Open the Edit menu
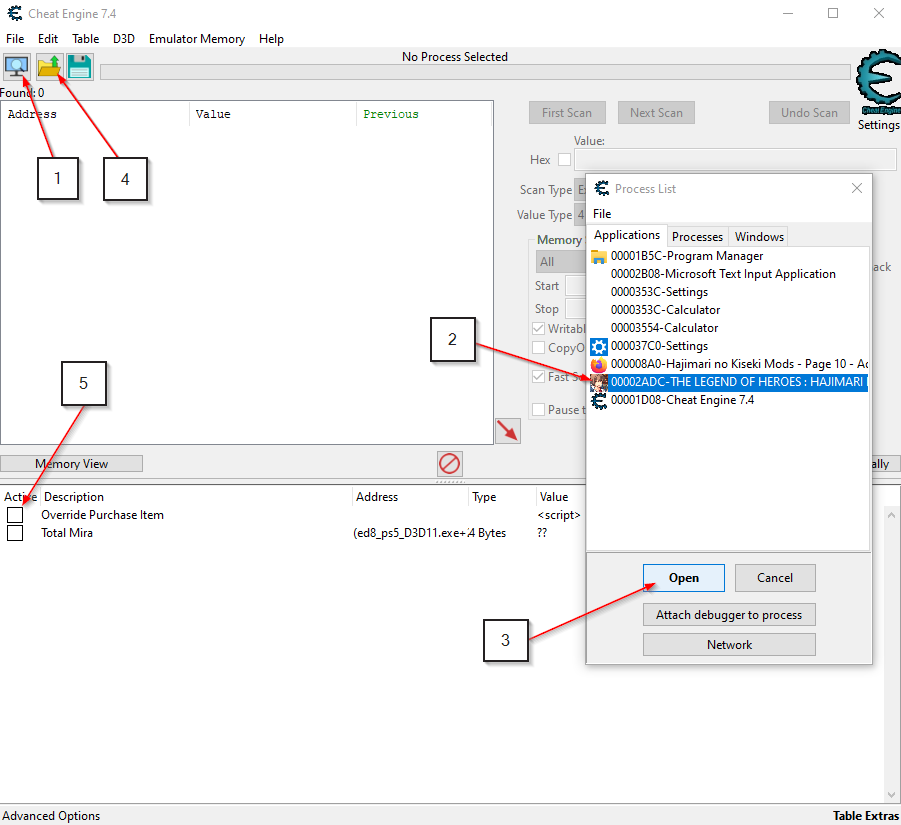Image resolution: width=901 pixels, height=825 pixels. coord(48,38)
